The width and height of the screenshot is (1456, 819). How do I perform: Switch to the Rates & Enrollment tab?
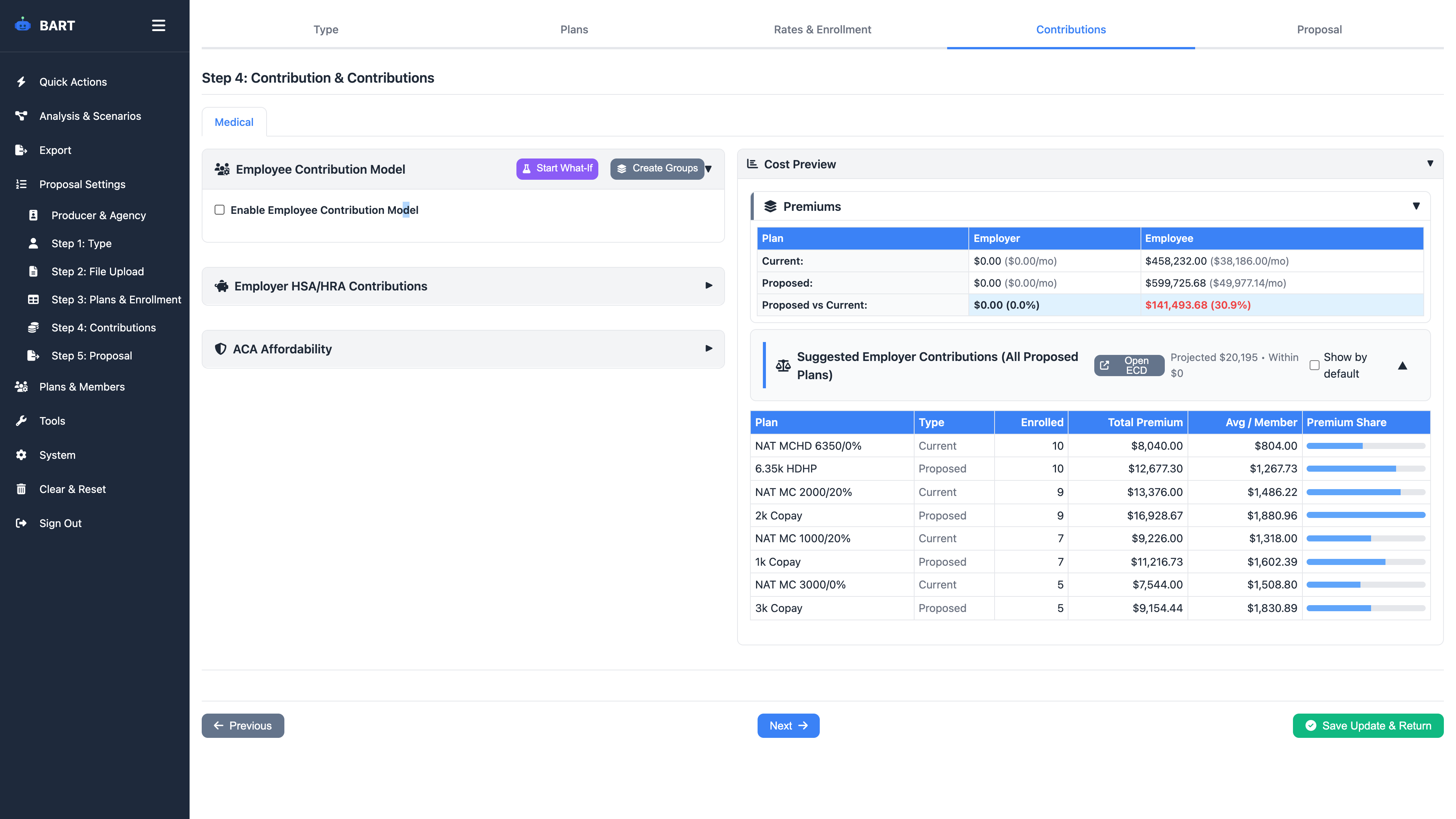[x=822, y=30]
